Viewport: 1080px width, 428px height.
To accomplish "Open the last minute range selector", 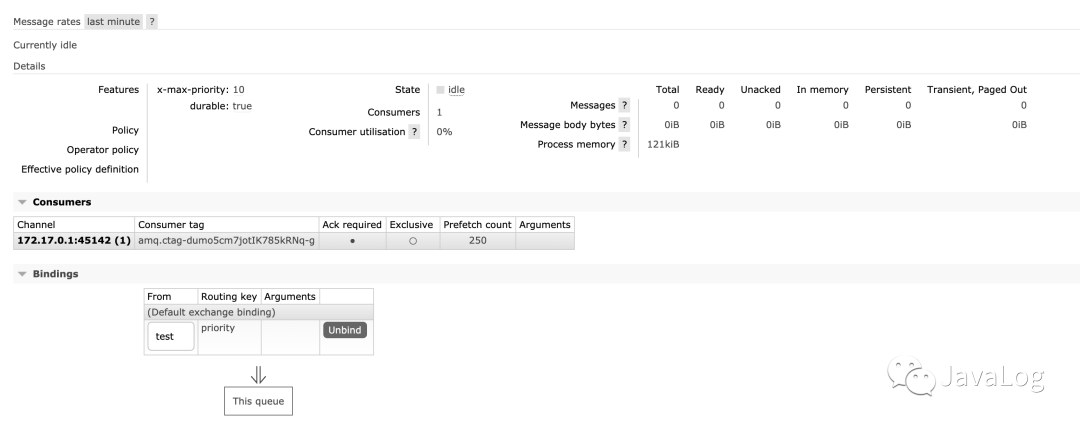I will pyautogui.click(x=113, y=21).
